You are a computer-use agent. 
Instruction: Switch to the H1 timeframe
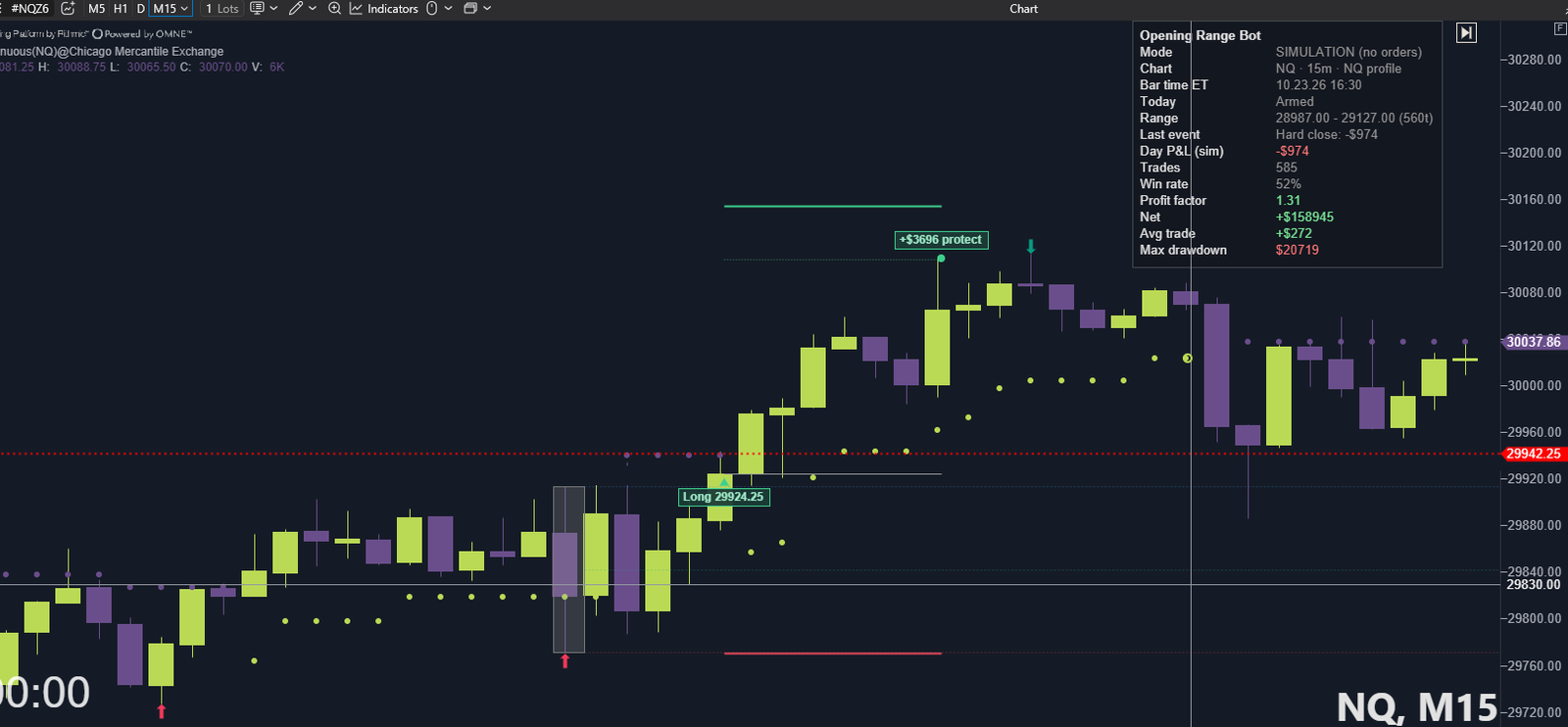click(x=121, y=8)
